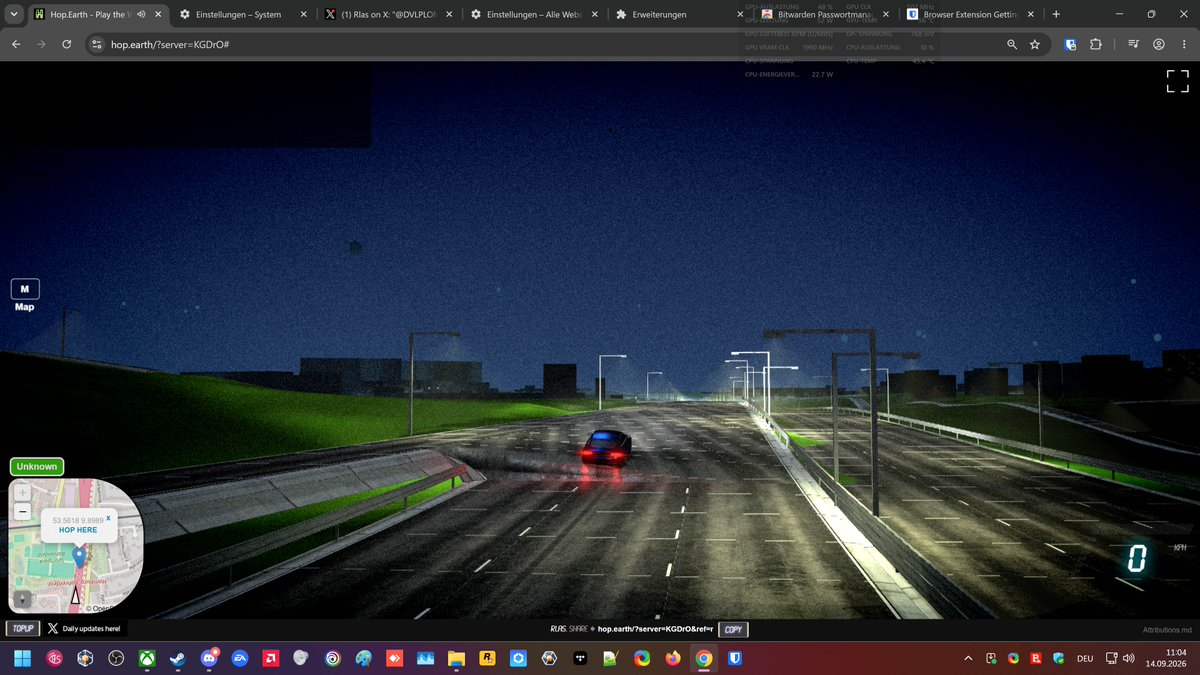
Task: Open Google Chrome taskbar icon
Action: pos(704,659)
